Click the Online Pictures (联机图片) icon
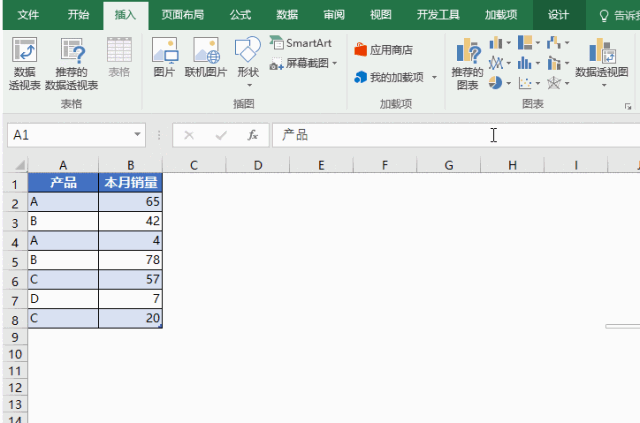This screenshot has height=423, width=640. [x=207, y=59]
